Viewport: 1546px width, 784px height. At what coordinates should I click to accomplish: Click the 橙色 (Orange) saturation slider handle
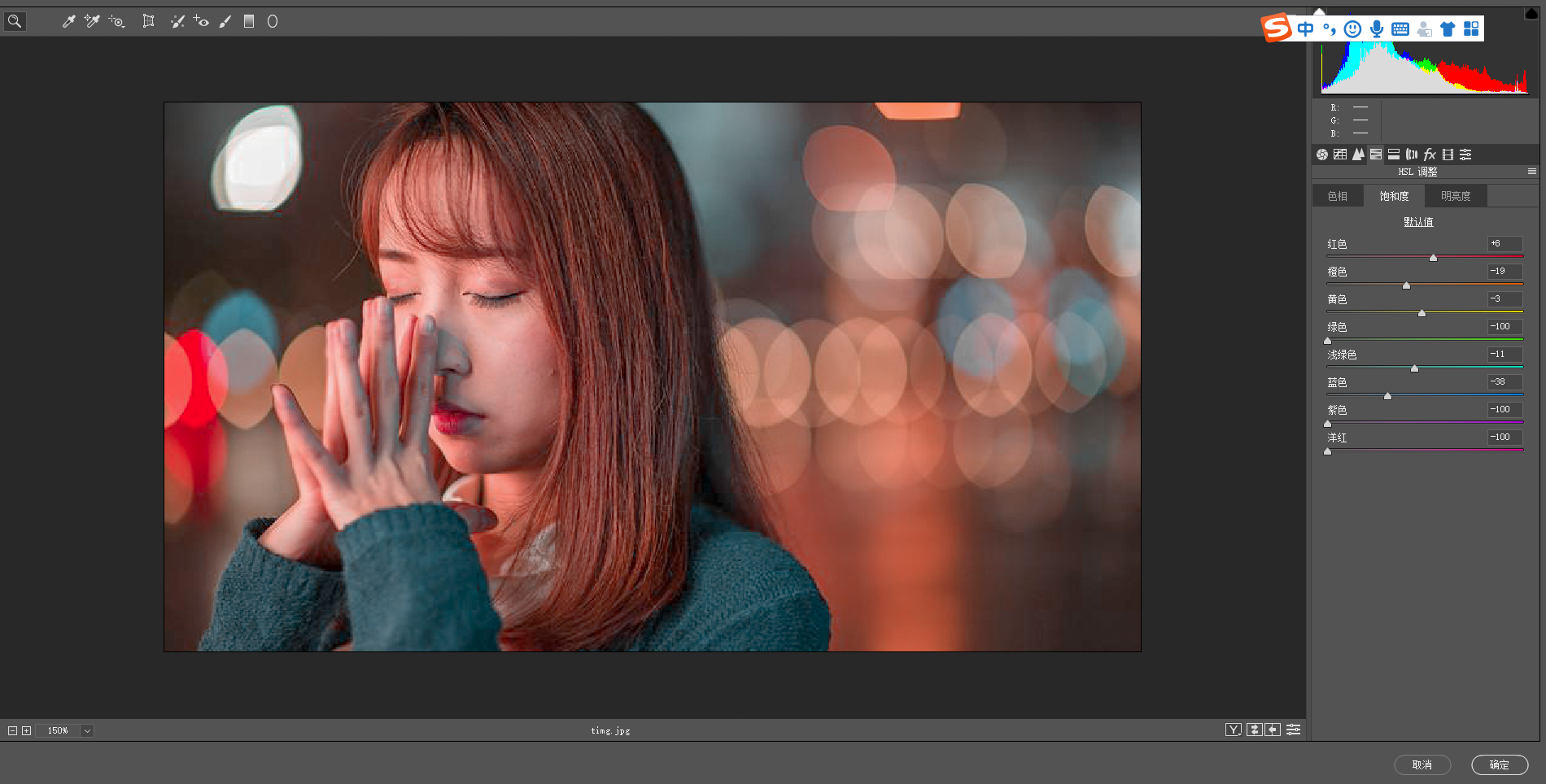[x=1406, y=285]
